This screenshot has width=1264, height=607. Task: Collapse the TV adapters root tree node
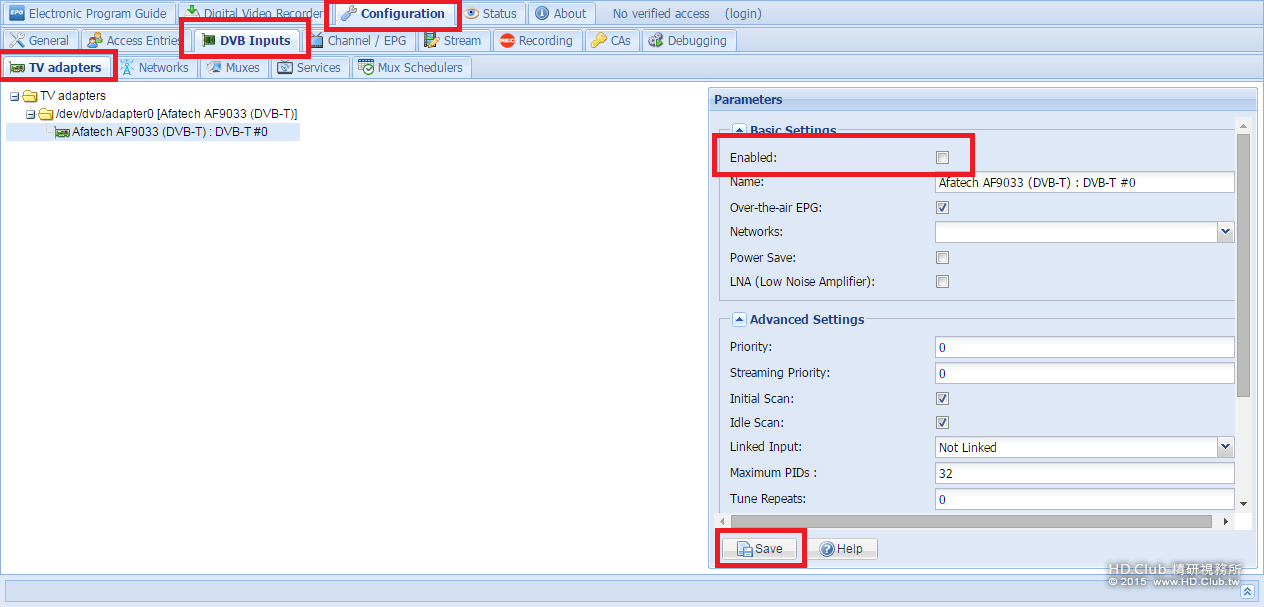[14, 97]
